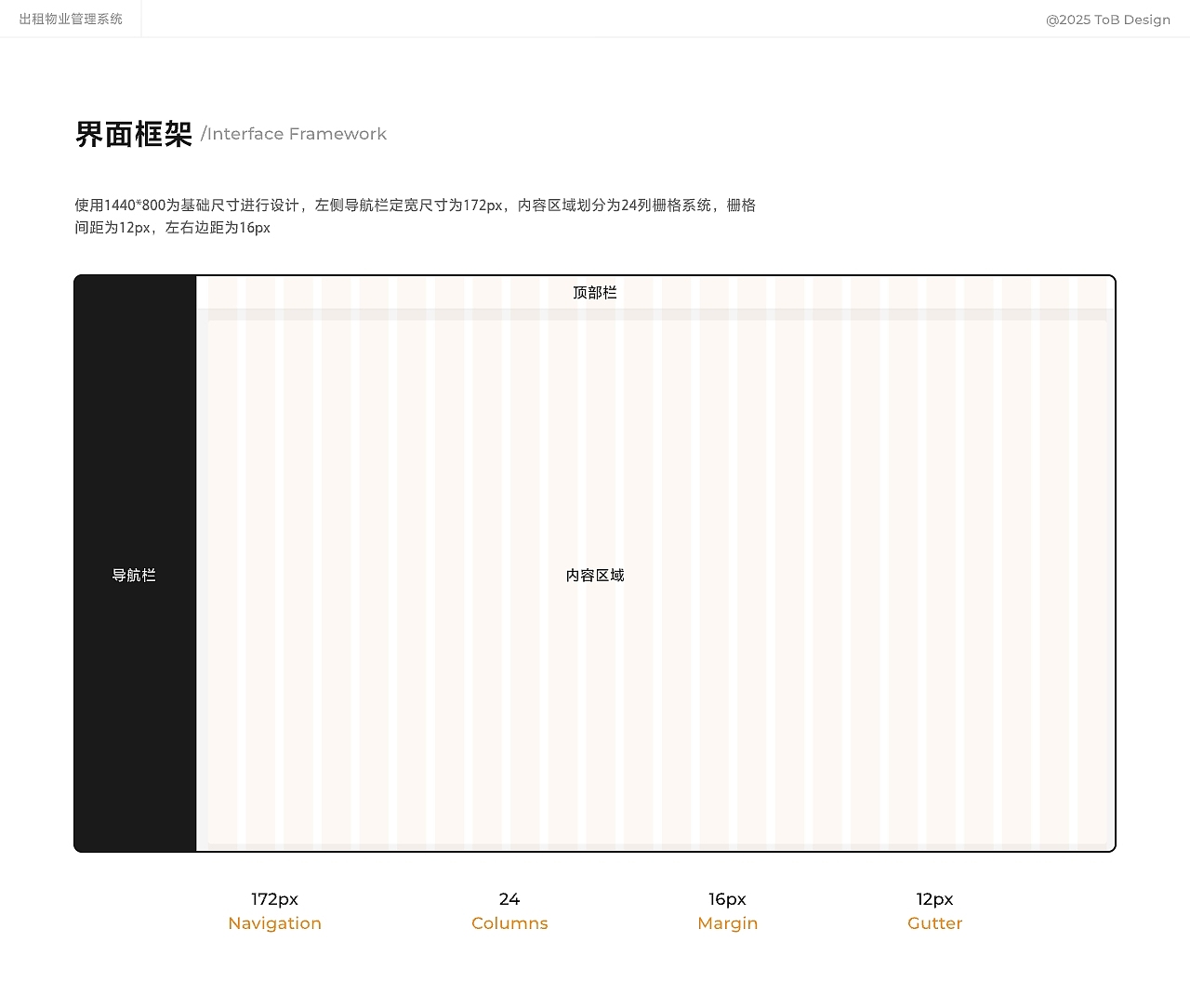Click the @2025 ToB Design credit

point(1108,19)
